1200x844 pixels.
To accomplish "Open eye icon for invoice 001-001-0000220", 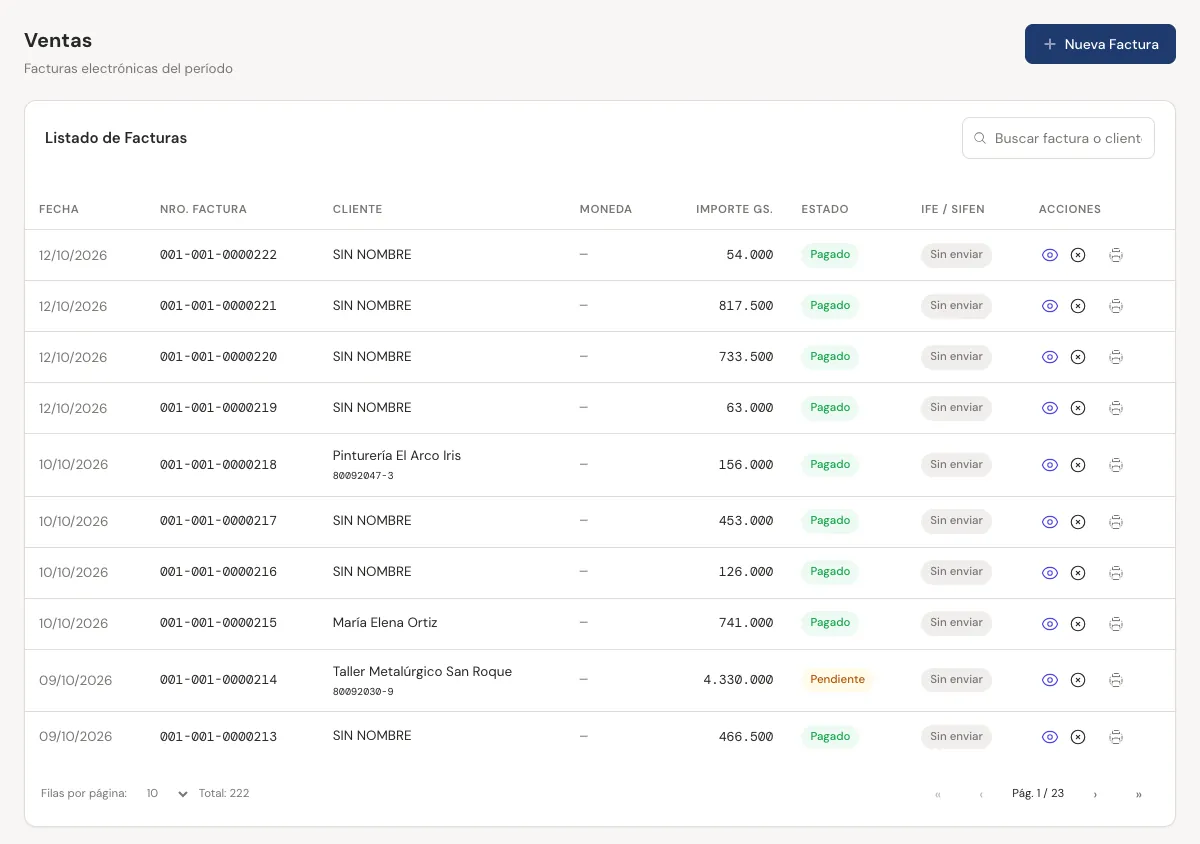I will (x=1050, y=357).
